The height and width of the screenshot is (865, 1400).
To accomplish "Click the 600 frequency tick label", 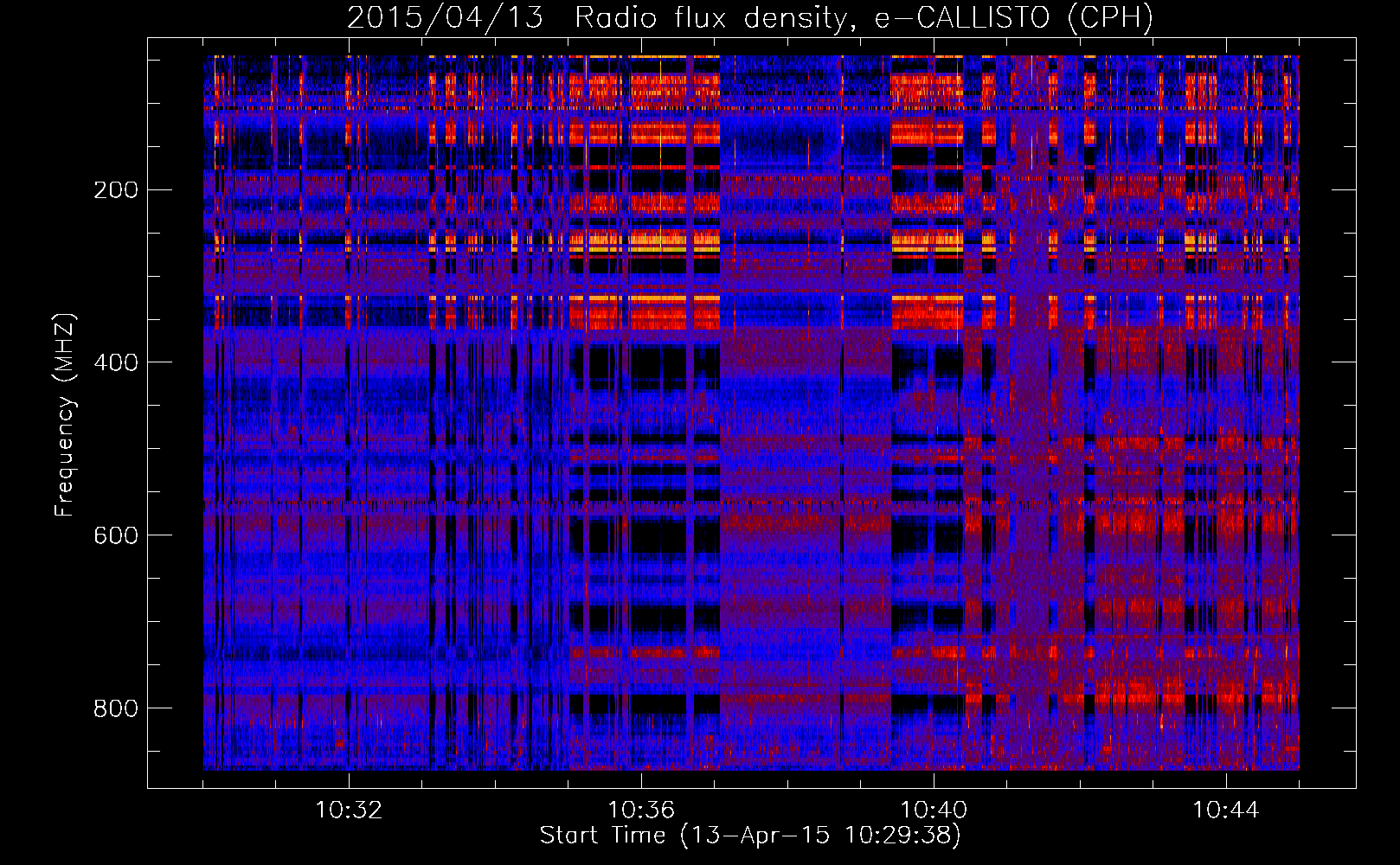I will point(116,535).
